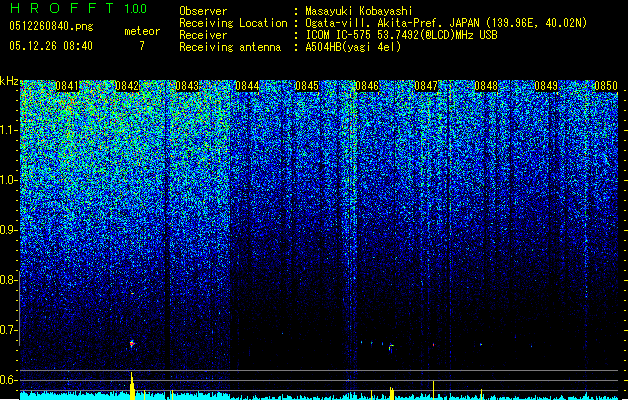This screenshot has width=629, height=400.
Task: Click the 0844 time marker
Action: [x=247, y=86]
